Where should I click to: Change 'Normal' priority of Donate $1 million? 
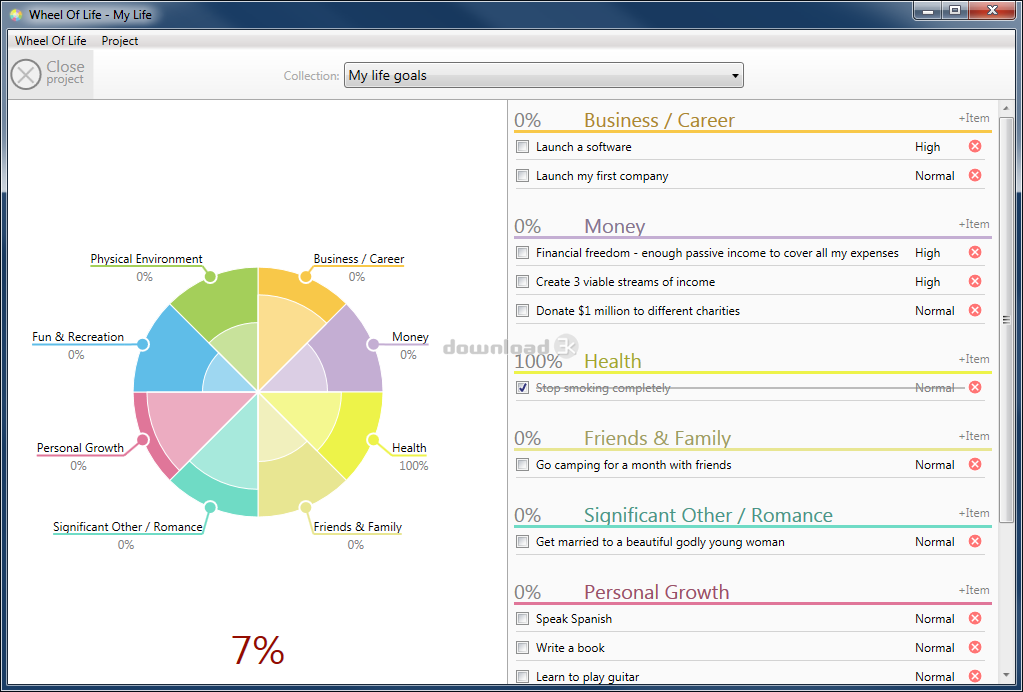(934, 311)
